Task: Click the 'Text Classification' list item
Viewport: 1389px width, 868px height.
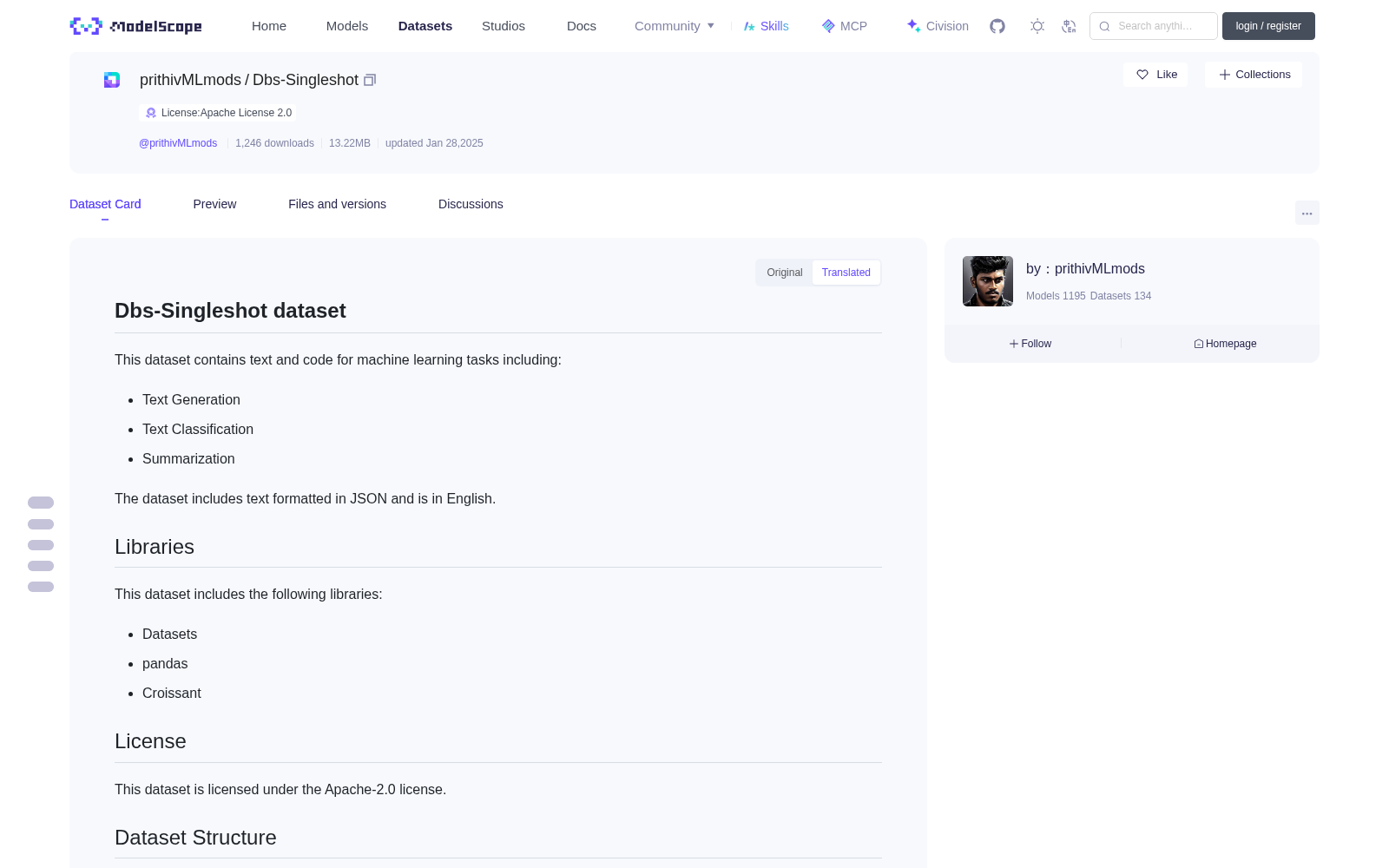Action: pyautogui.click(x=198, y=430)
